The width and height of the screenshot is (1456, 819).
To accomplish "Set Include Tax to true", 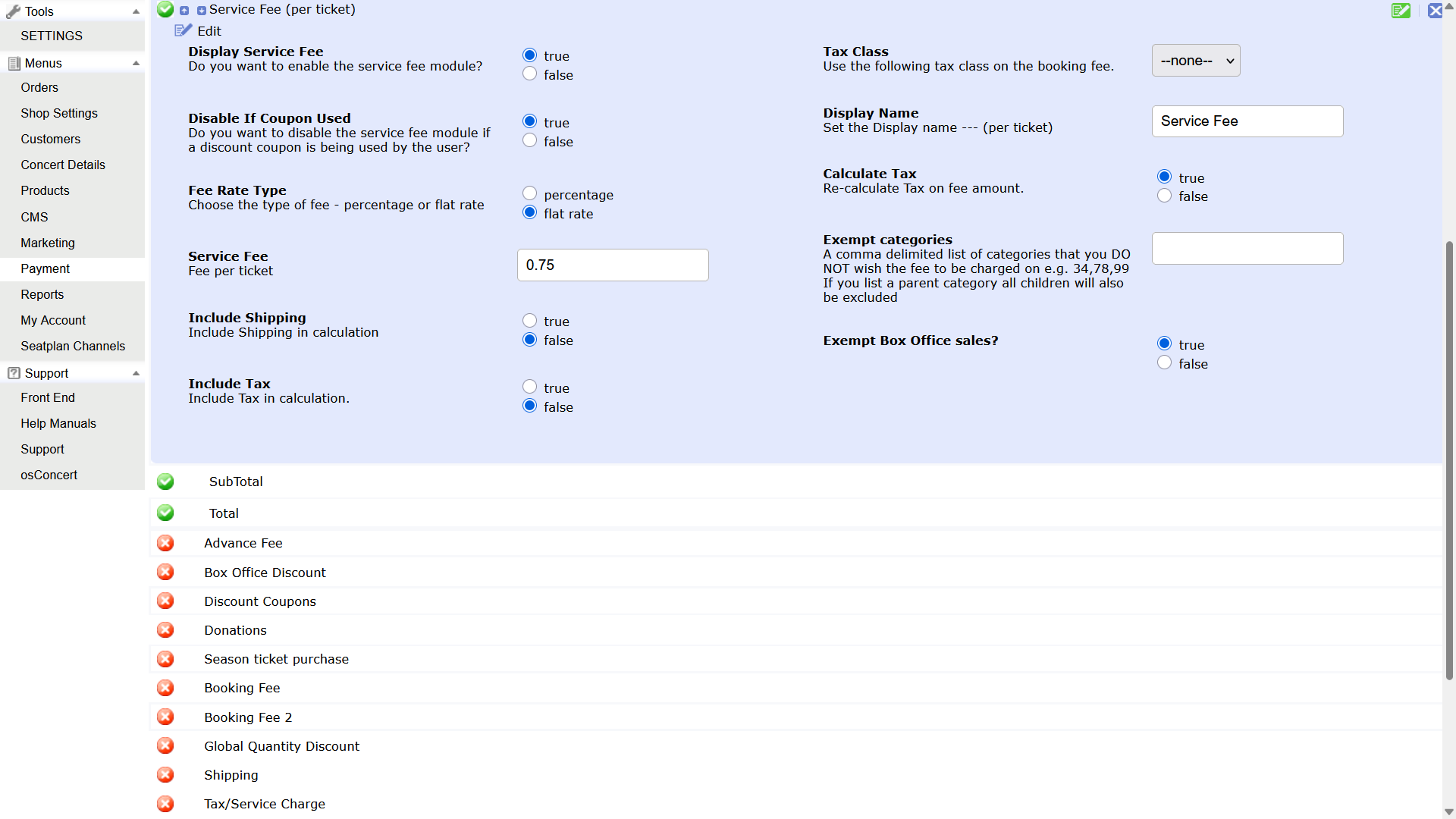I will point(530,388).
